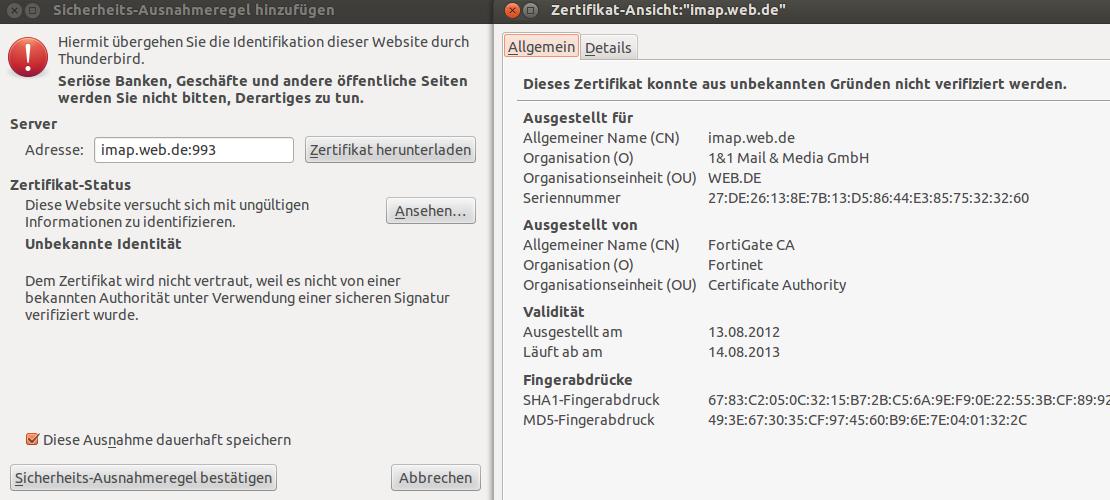Click the 'MD5-Fingerabdruck' label
This screenshot has height=500, width=1110.
[x=589, y=420]
